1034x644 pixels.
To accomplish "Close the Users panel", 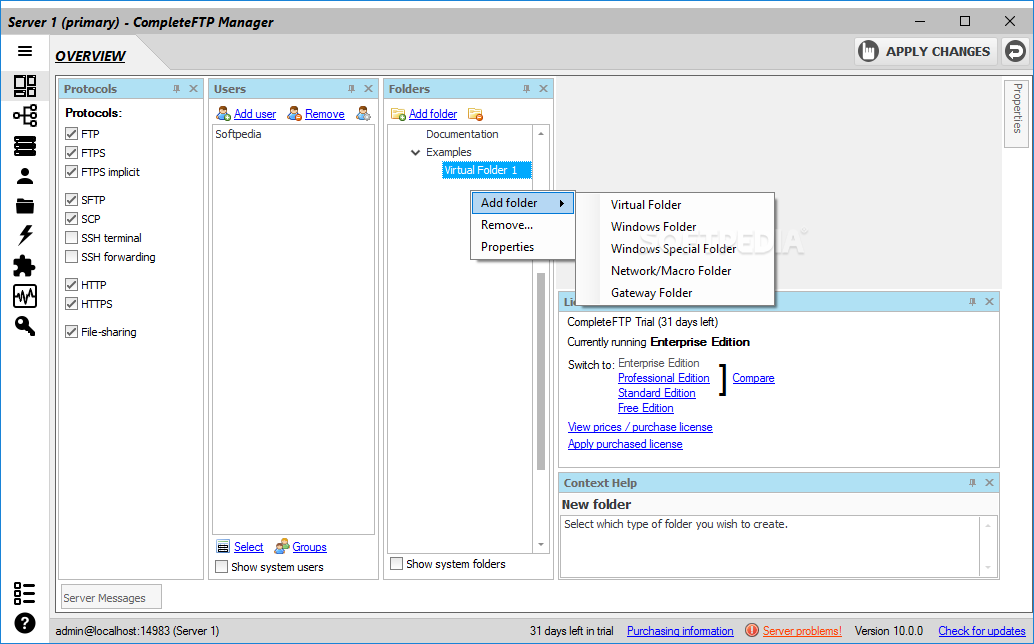I will point(368,89).
